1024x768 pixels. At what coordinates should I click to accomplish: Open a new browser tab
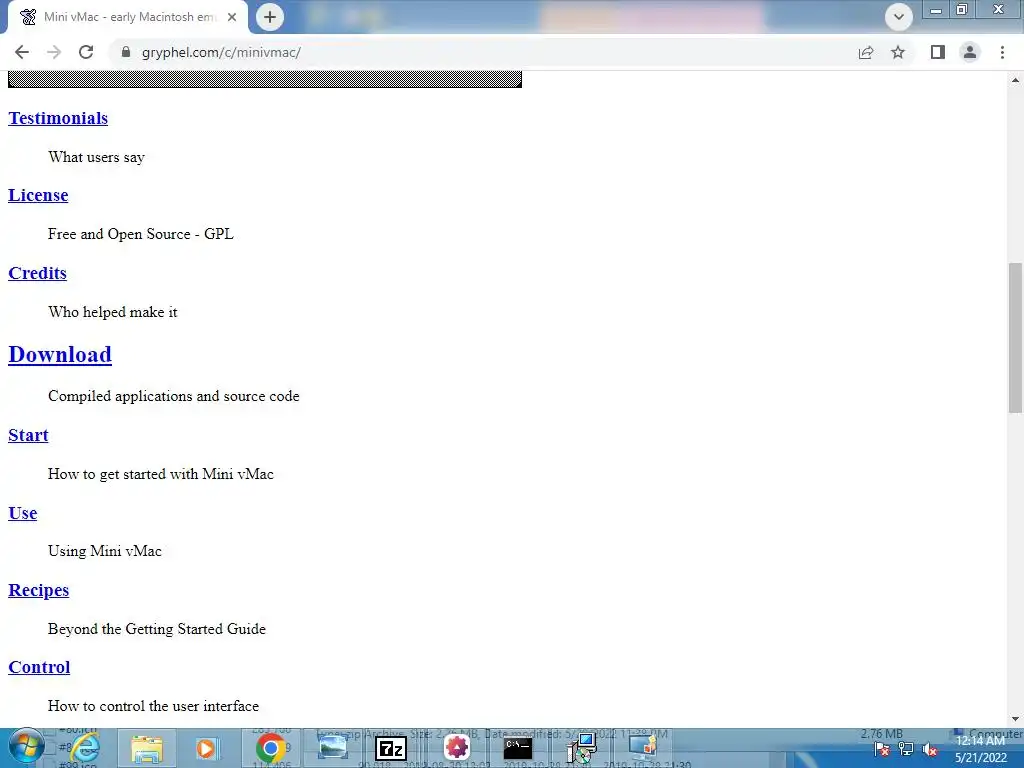coord(270,17)
